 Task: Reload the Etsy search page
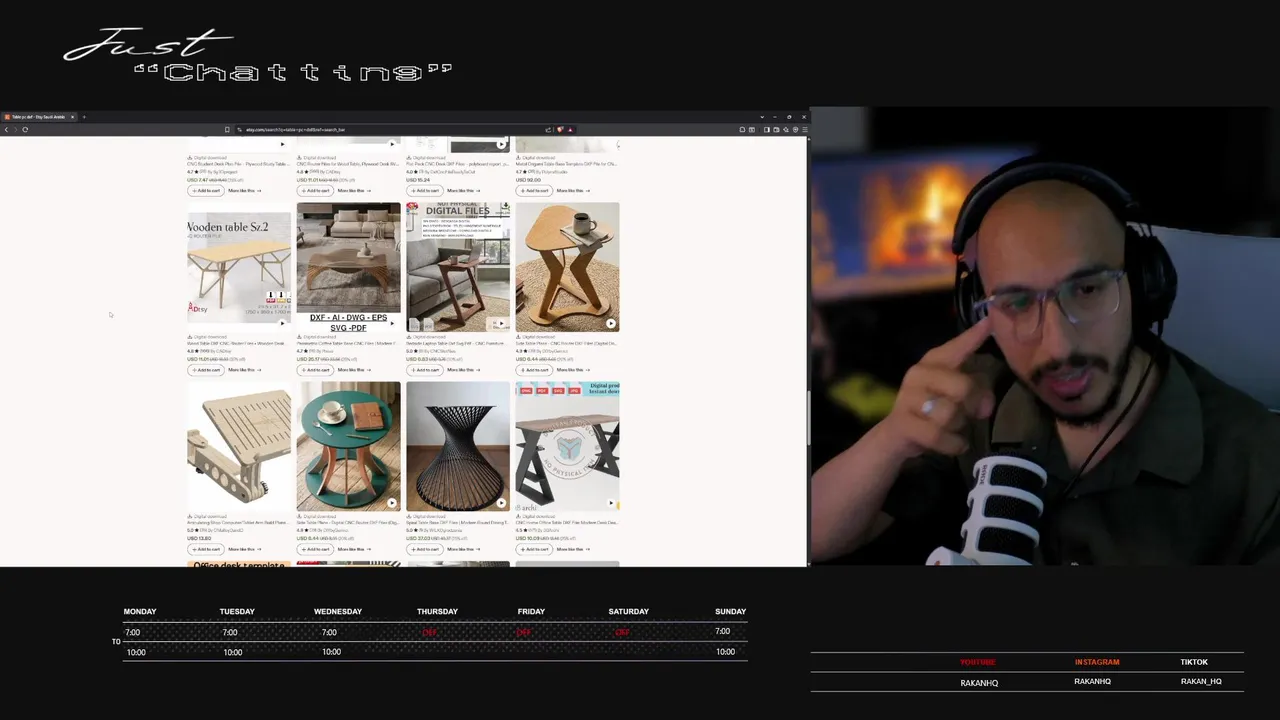point(25,129)
